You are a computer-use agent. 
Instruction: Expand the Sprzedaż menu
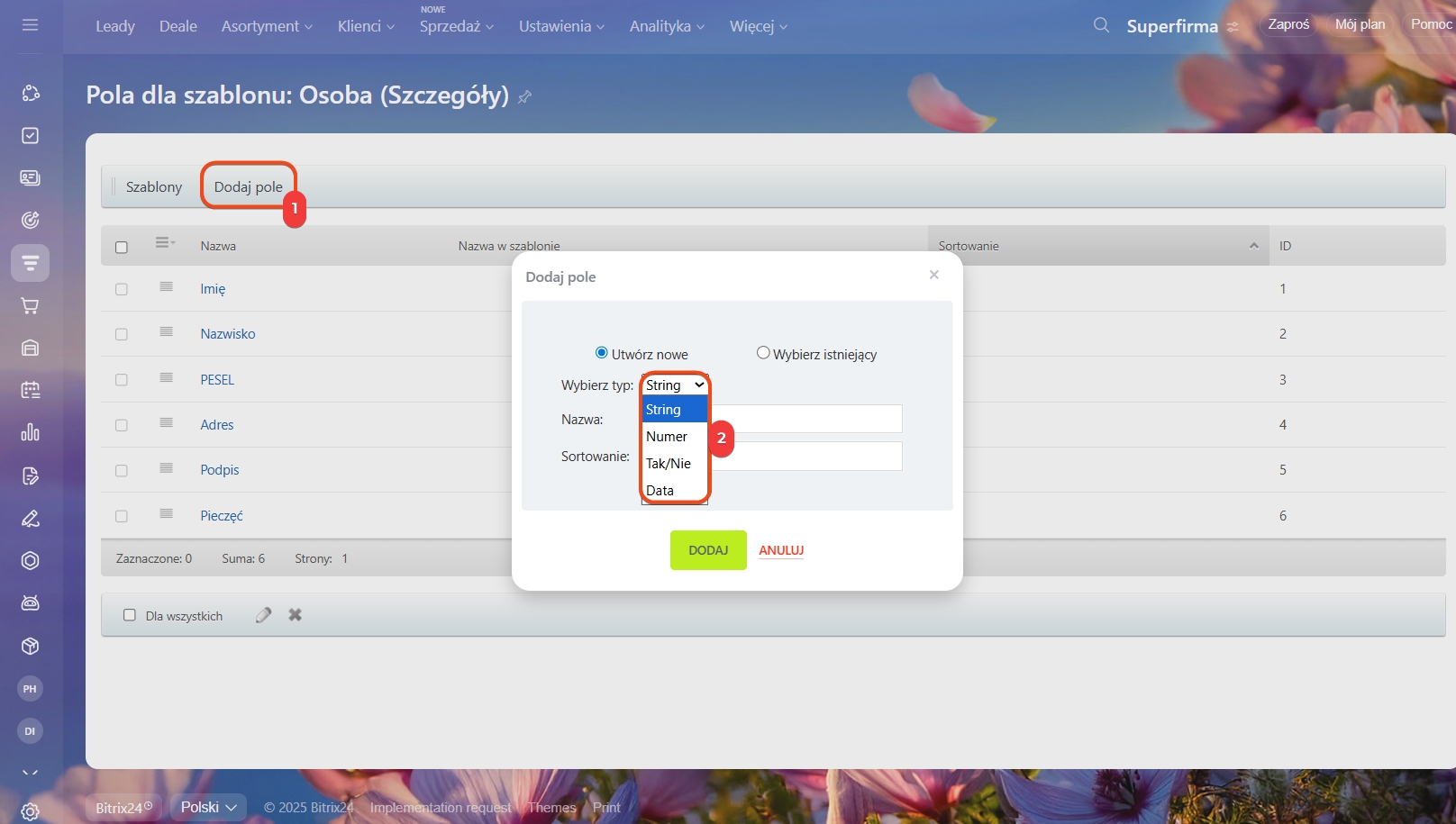pyautogui.click(x=457, y=26)
